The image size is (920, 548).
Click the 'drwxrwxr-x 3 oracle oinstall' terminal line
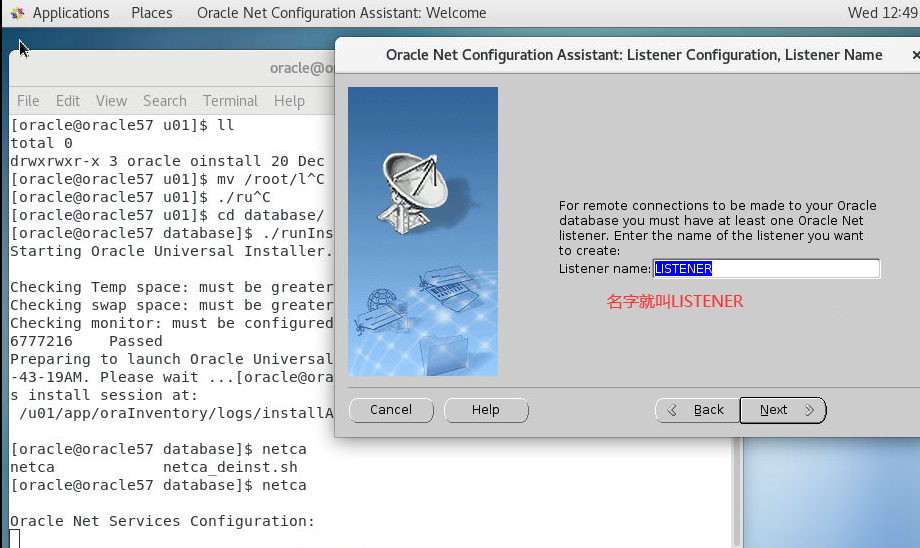click(x=167, y=161)
